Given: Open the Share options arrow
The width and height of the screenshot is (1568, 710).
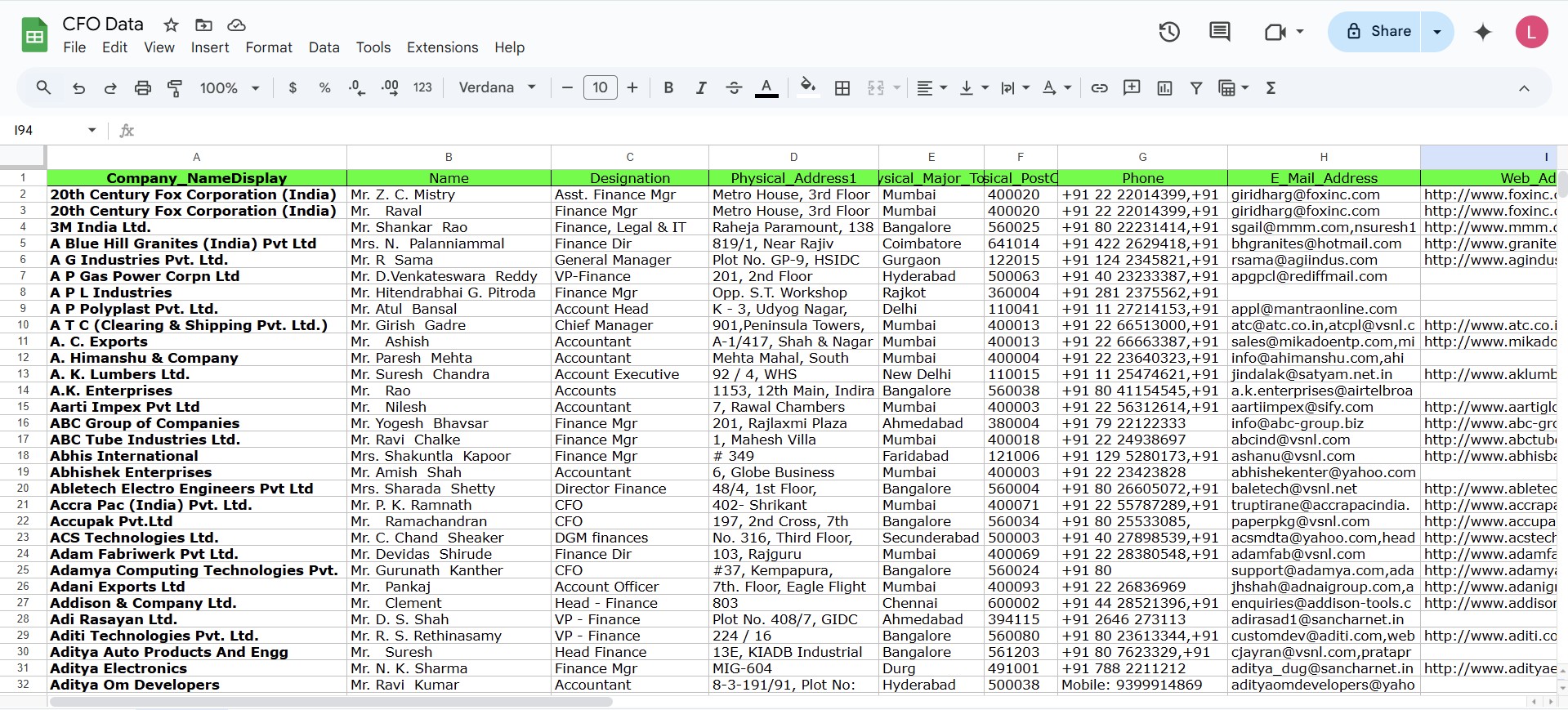Looking at the screenshot, I should 1437,32.
